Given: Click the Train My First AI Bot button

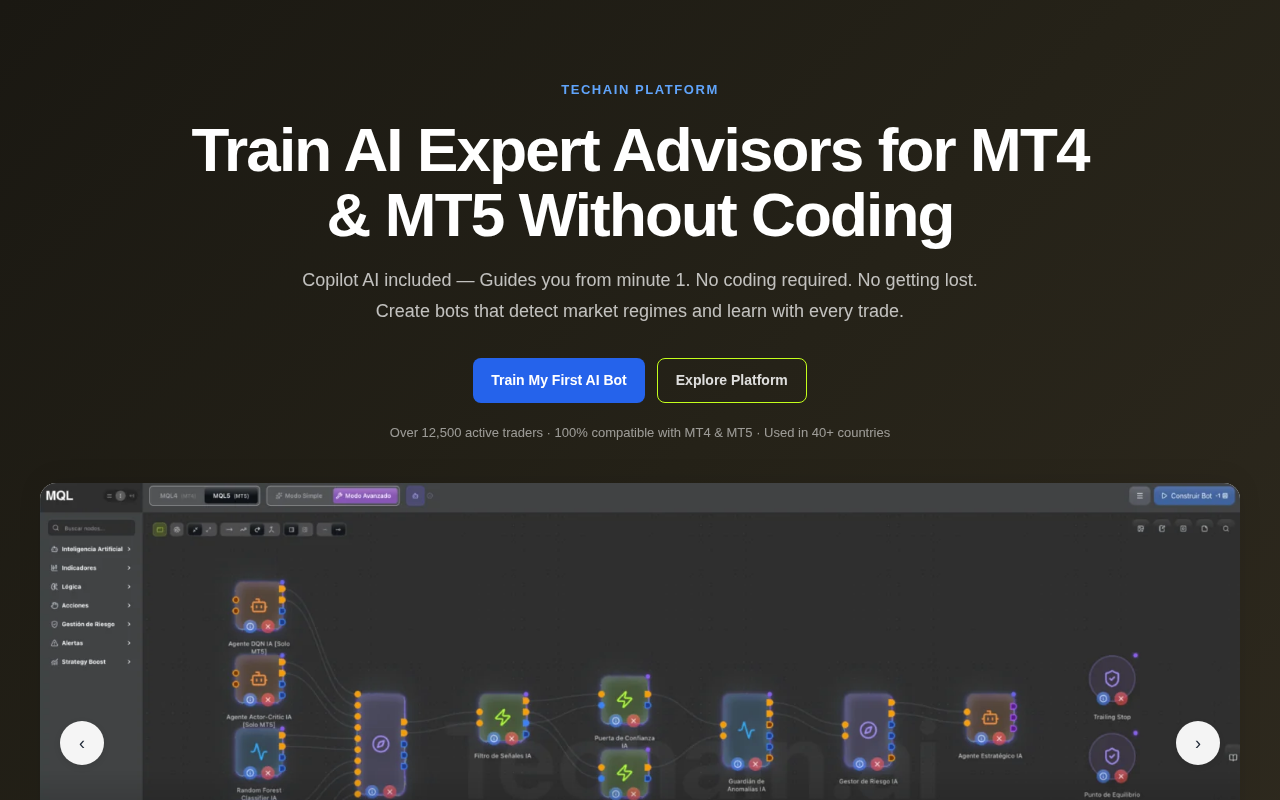Looking at the screenshot, I should click(x=559, y=380).
